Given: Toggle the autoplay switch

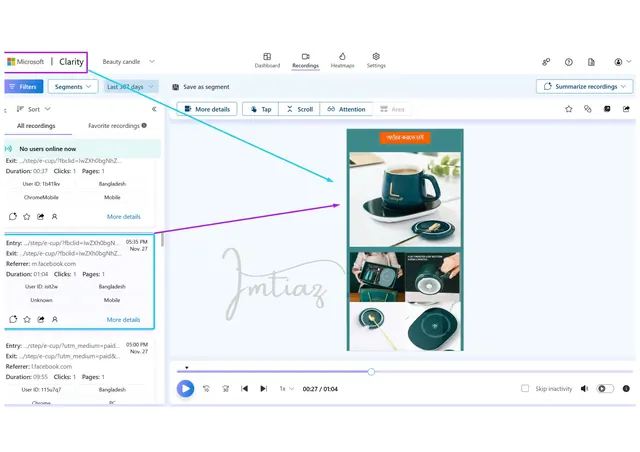Looking at the screenshot, I should [x=605, y=388].
